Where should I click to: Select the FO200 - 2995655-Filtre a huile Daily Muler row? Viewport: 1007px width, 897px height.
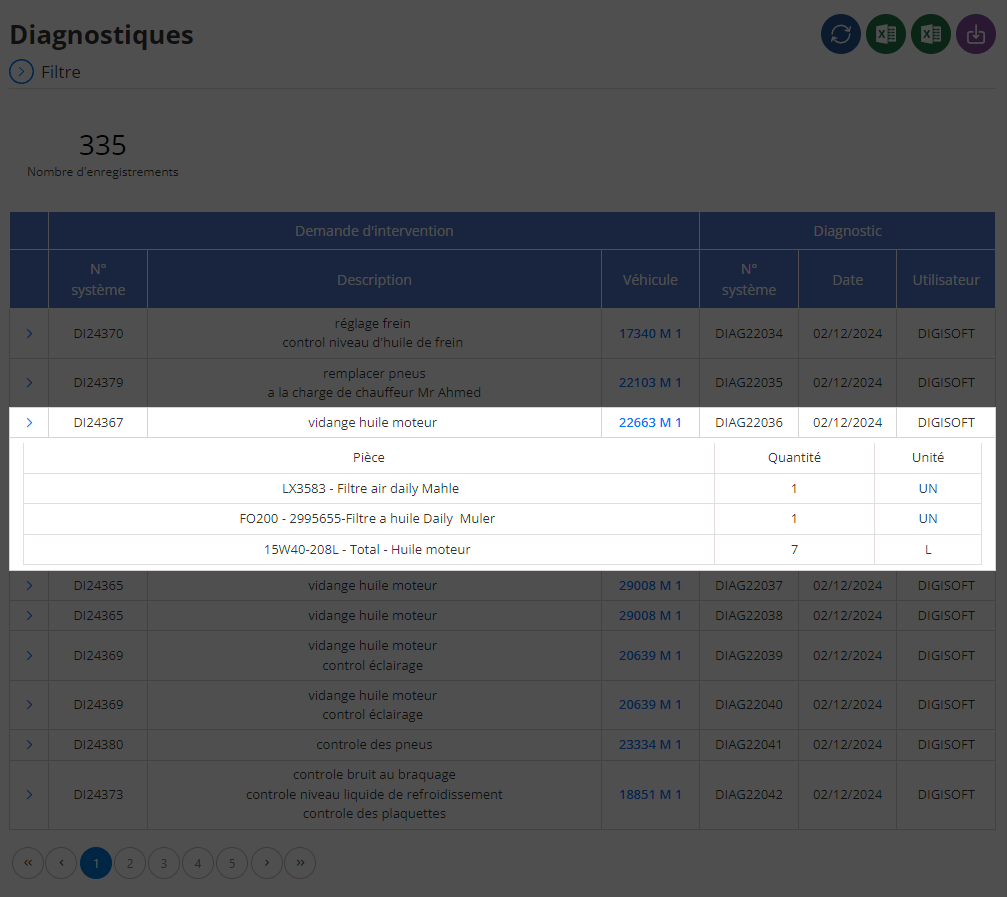pyautogui.click(x=502, y=519)
